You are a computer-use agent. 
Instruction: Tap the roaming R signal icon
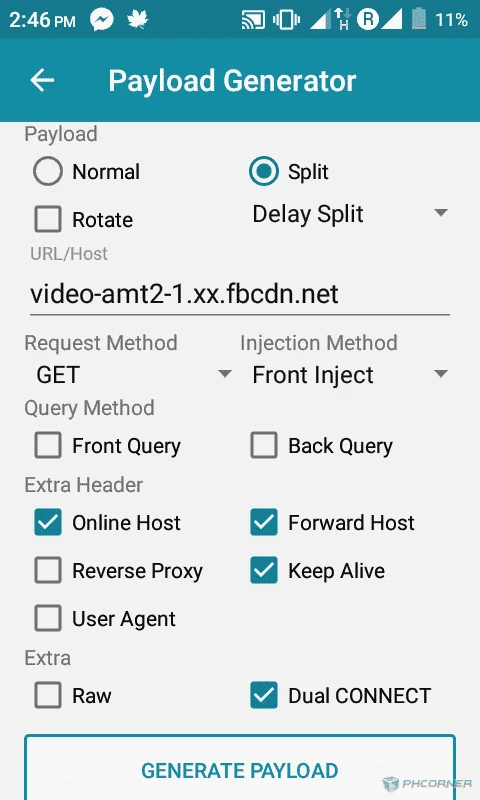(x=368, y=19)
